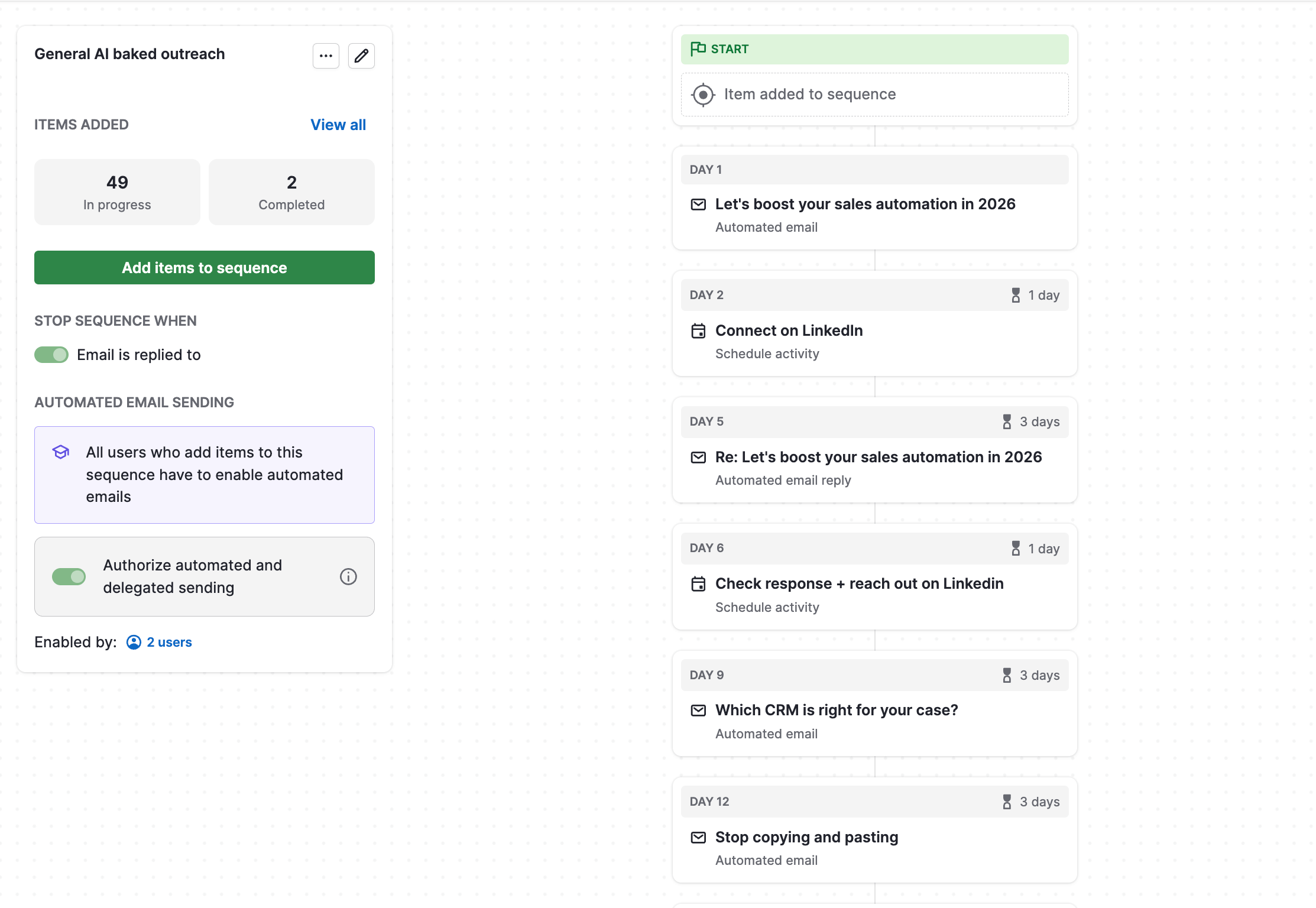Disable Authorize automated and delegated sending
The image size is (1316, 908).
(x=69, y=576)
